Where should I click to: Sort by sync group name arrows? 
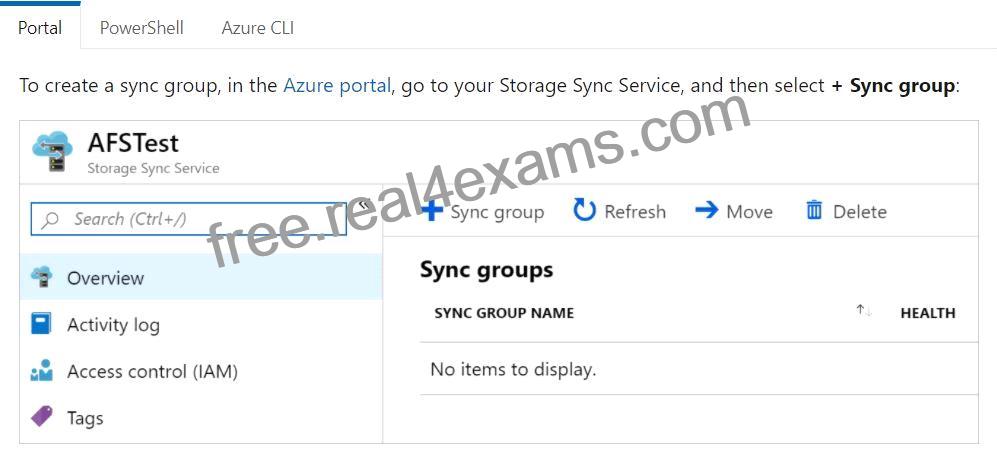[x=863, y=311]
